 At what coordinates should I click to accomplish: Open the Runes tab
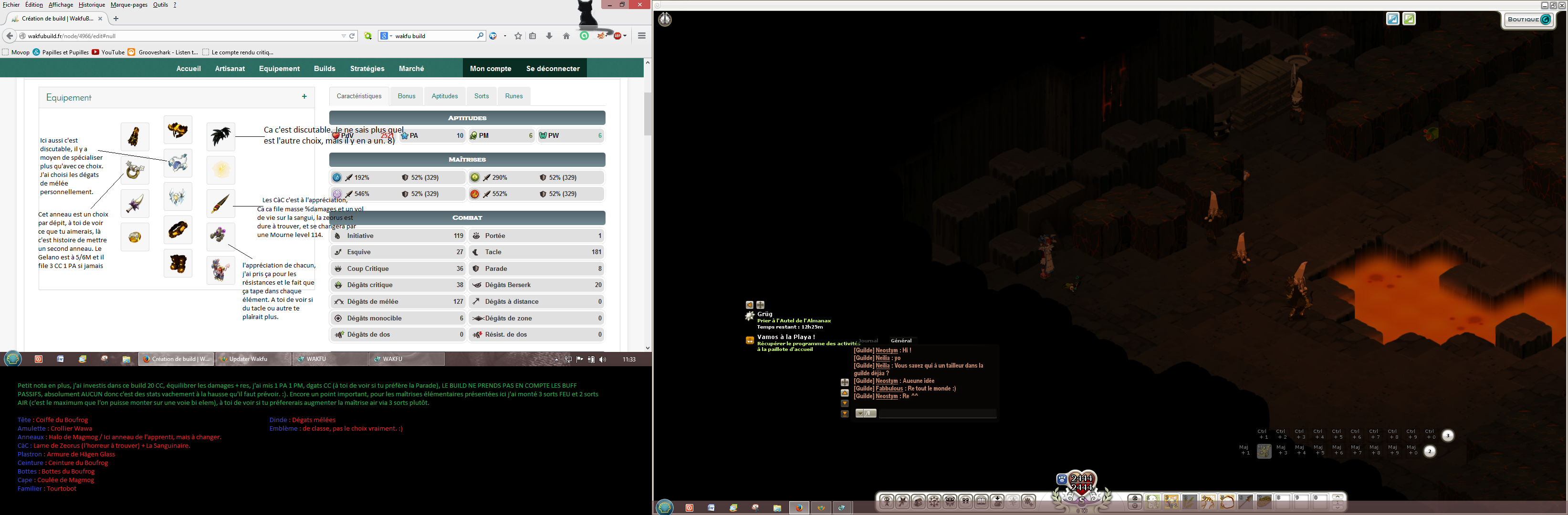click(x=514, y=96)
